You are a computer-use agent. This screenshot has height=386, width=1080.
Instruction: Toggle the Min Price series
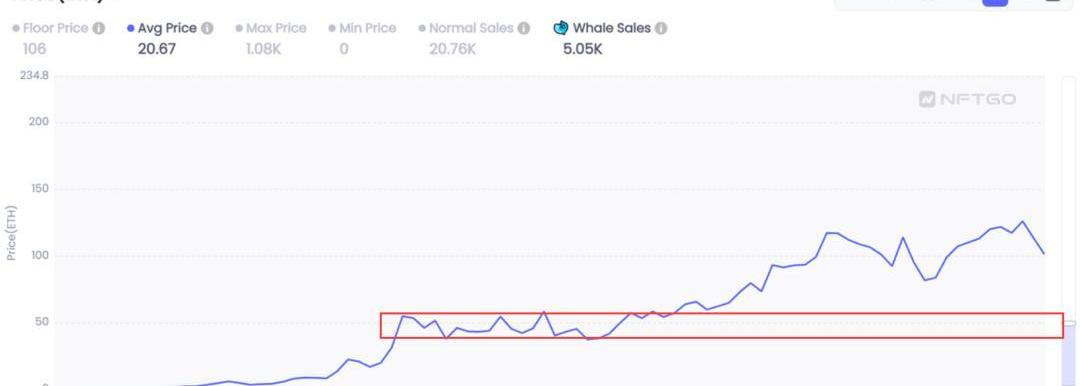tap(362, 28)
